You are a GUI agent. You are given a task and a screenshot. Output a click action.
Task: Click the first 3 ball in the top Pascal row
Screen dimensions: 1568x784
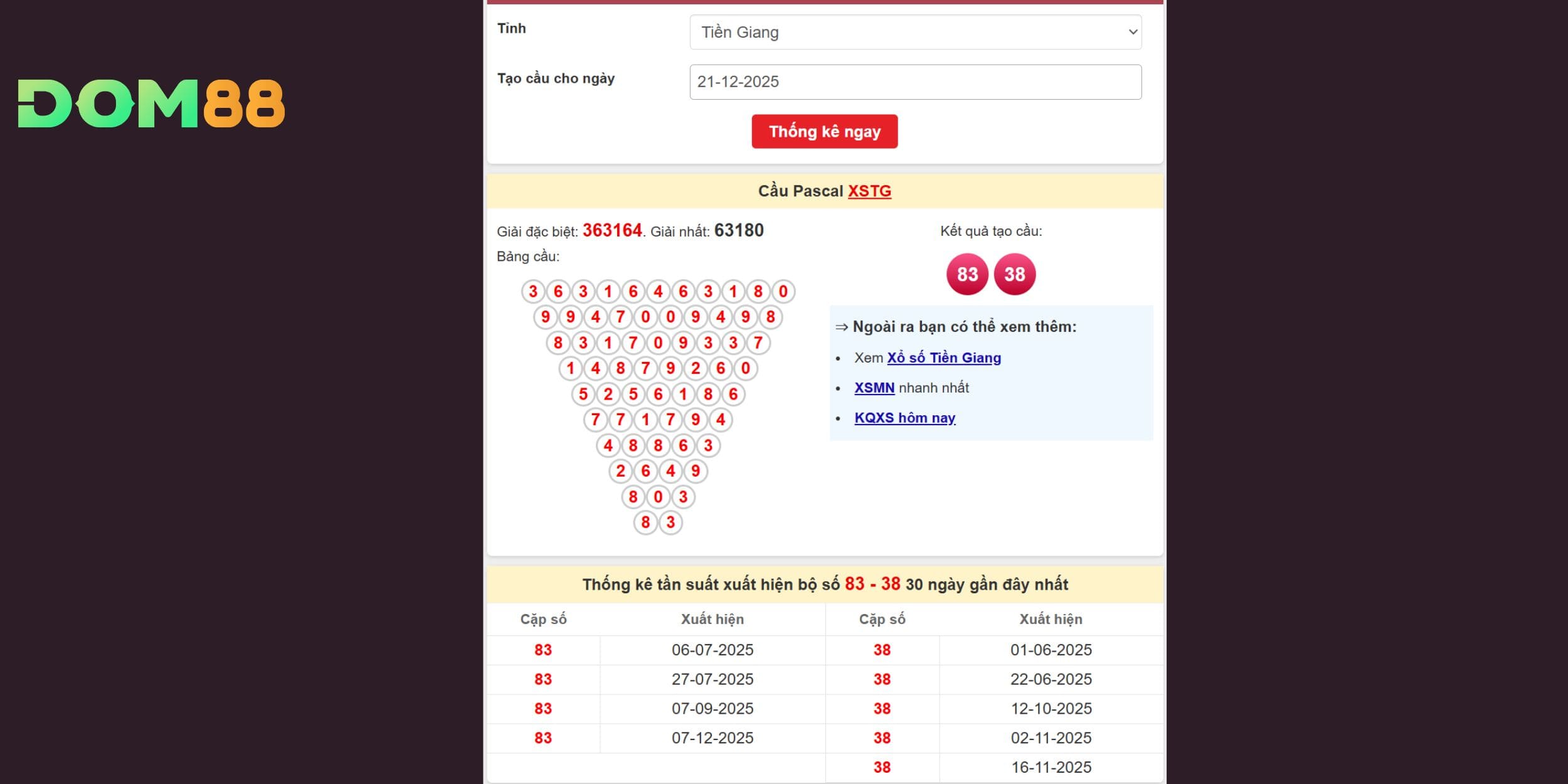(x=533, y=292)
